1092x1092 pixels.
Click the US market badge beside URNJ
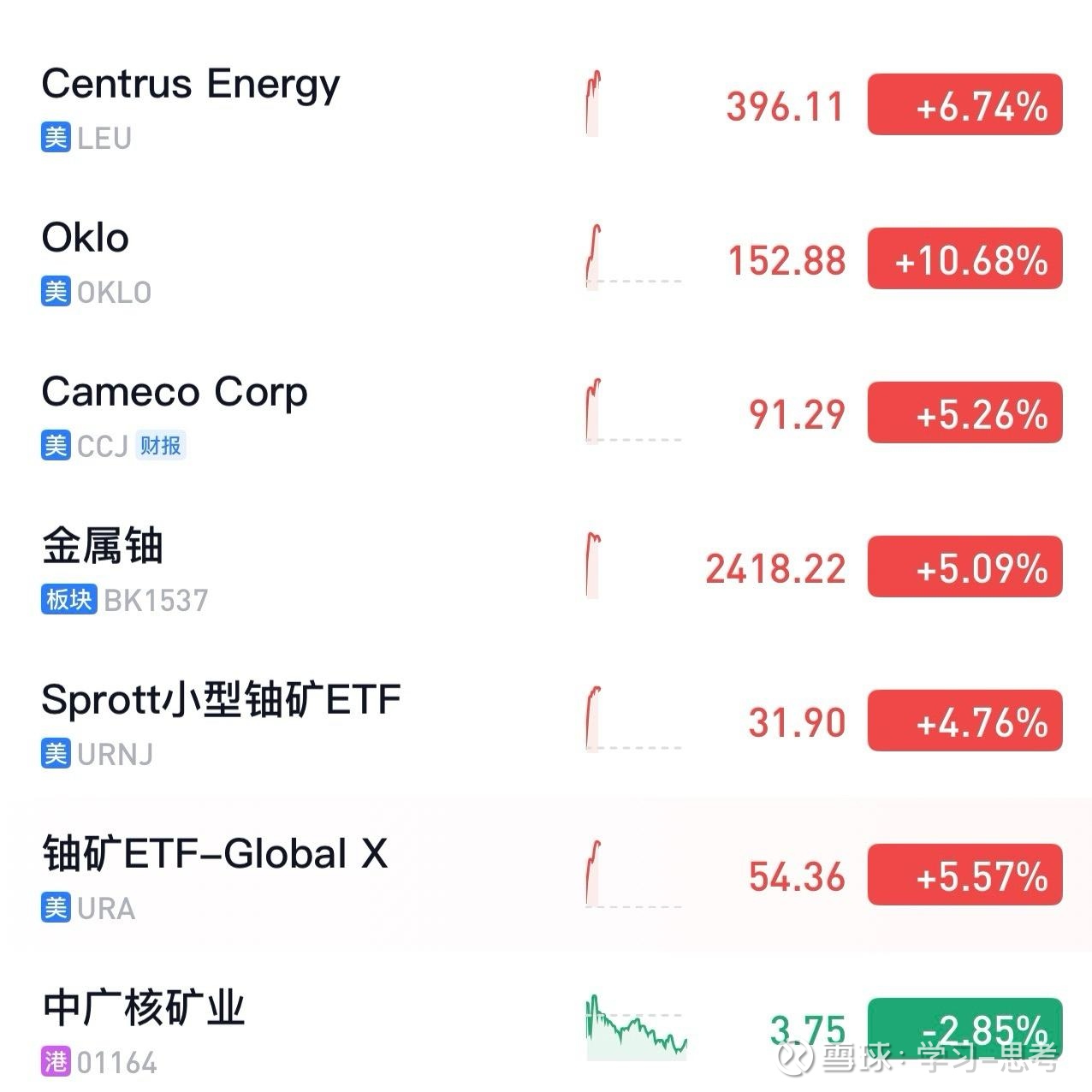[x=56, y=754]
